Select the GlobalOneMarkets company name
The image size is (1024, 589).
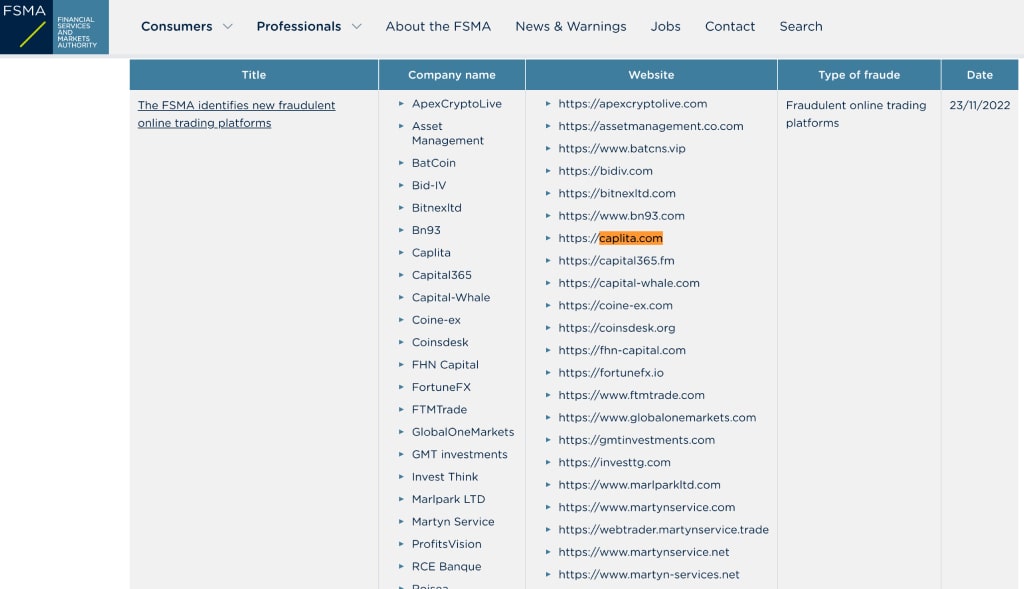pyautogui.click(x=463, y=432)
